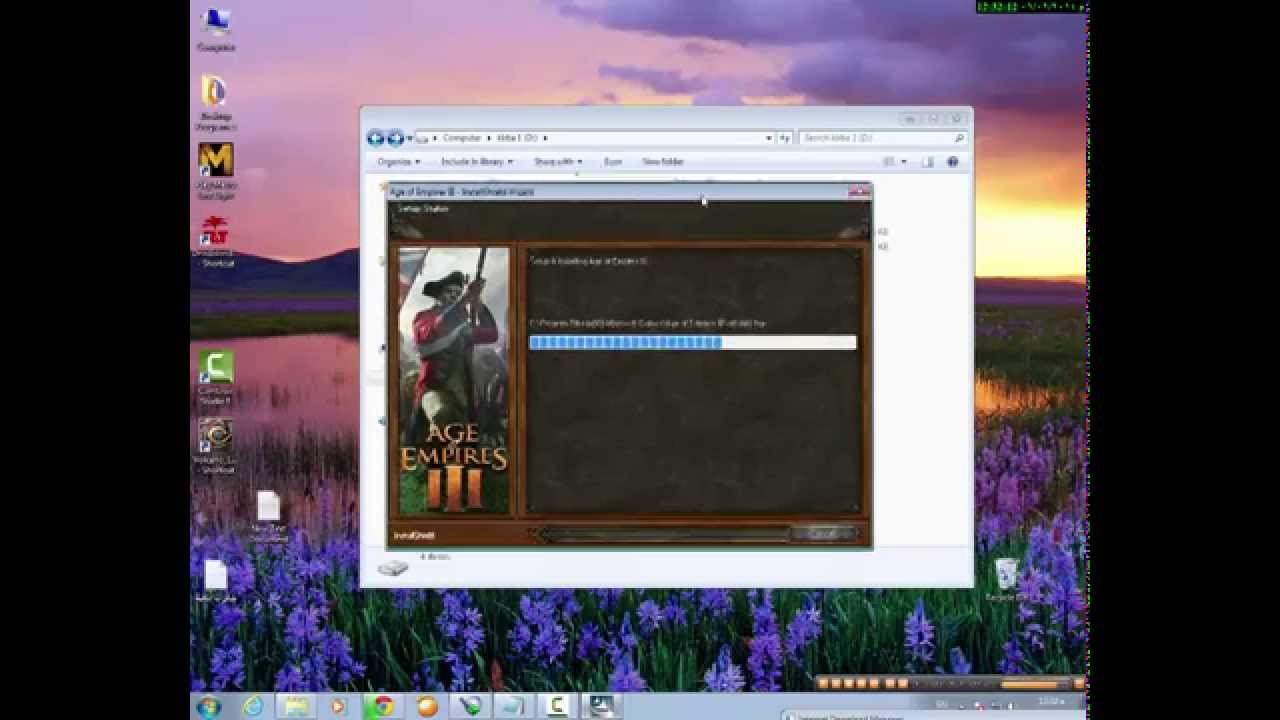1280x720 pixels.
Task: Click New folder in Explorer toolbar
Action: (x=663, y=162)
